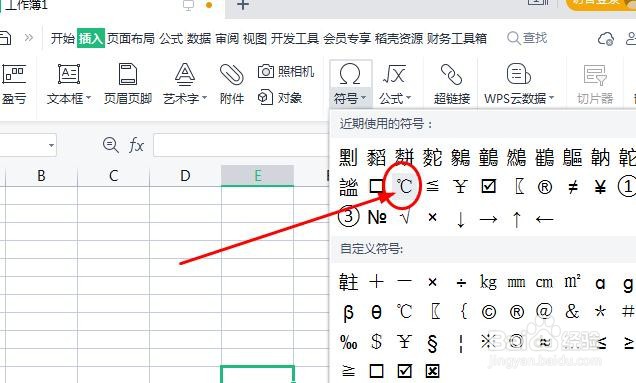Open the View (视图) tab
The image size is (636, 383).
(255, 39)
